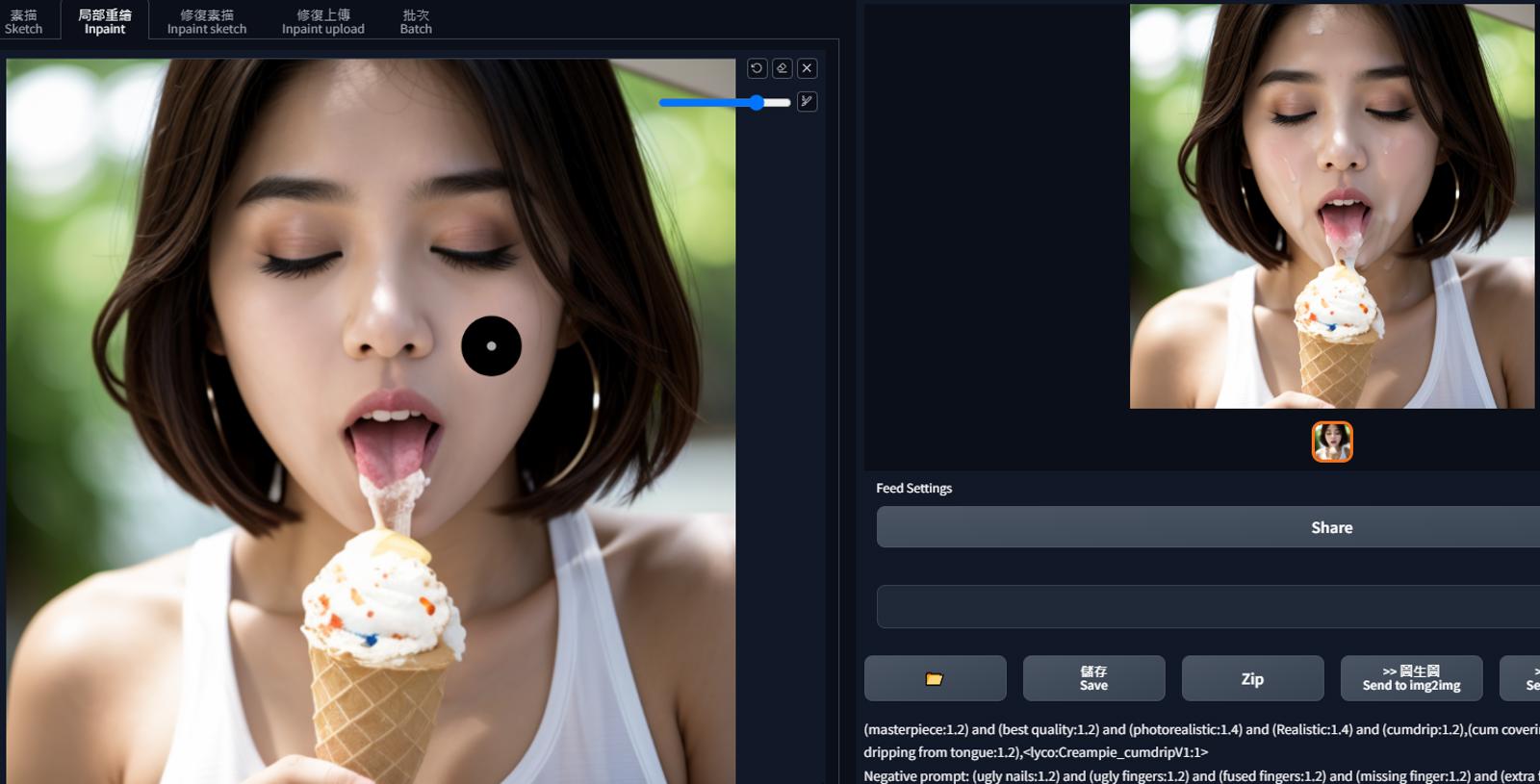Adjust the brush size slider
Viewport: 1540px width, 784px height.
point(725,102)
